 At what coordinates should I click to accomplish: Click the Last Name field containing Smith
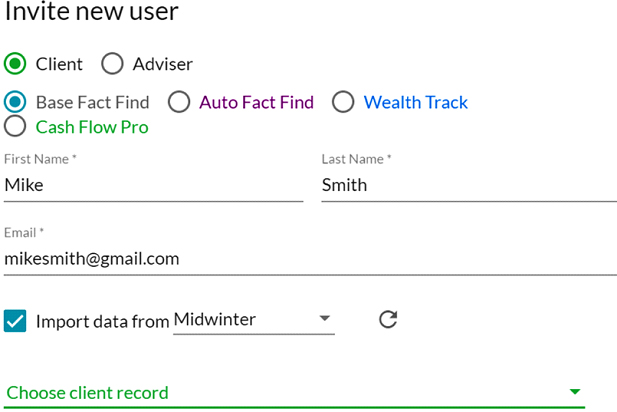468,185
